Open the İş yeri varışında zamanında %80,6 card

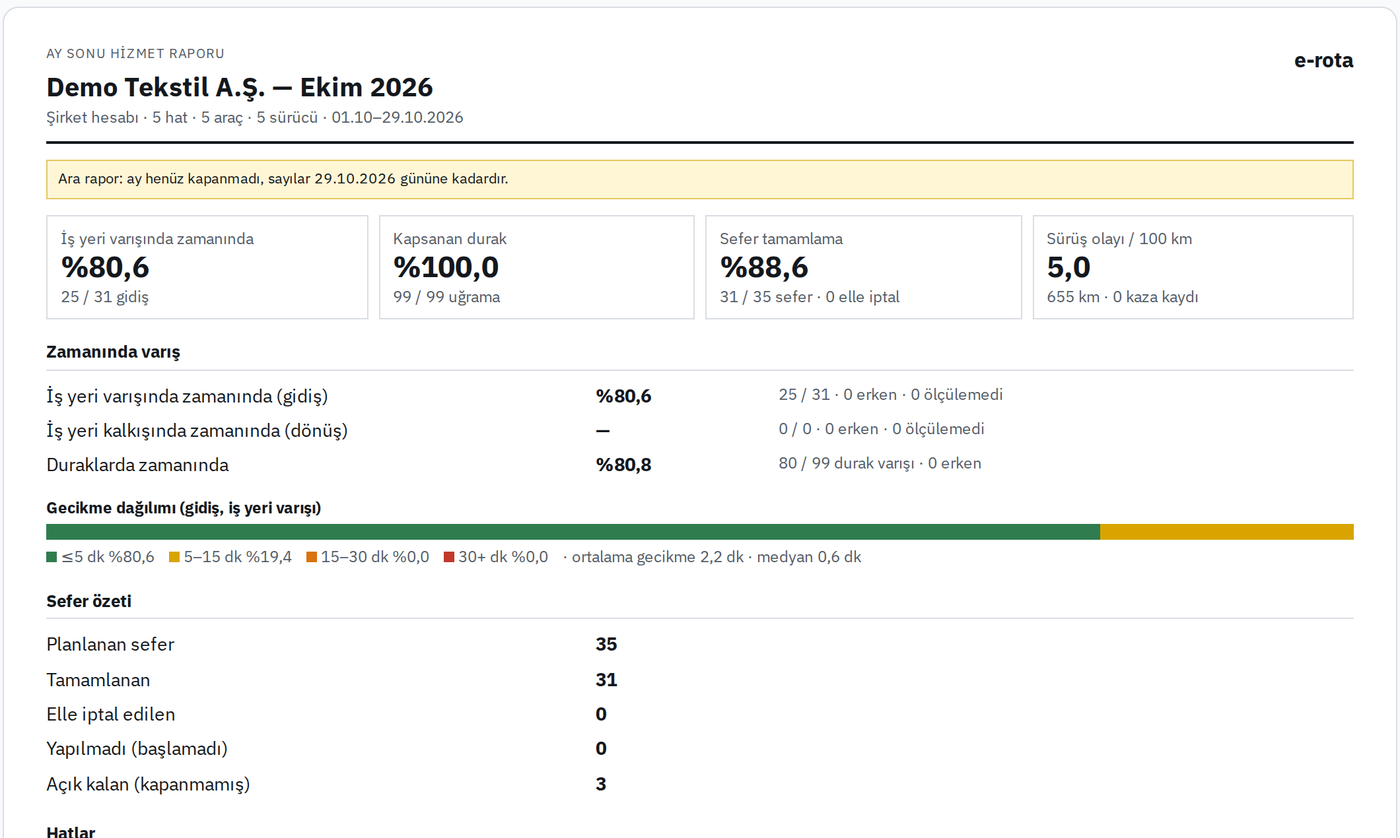[207, 267]
